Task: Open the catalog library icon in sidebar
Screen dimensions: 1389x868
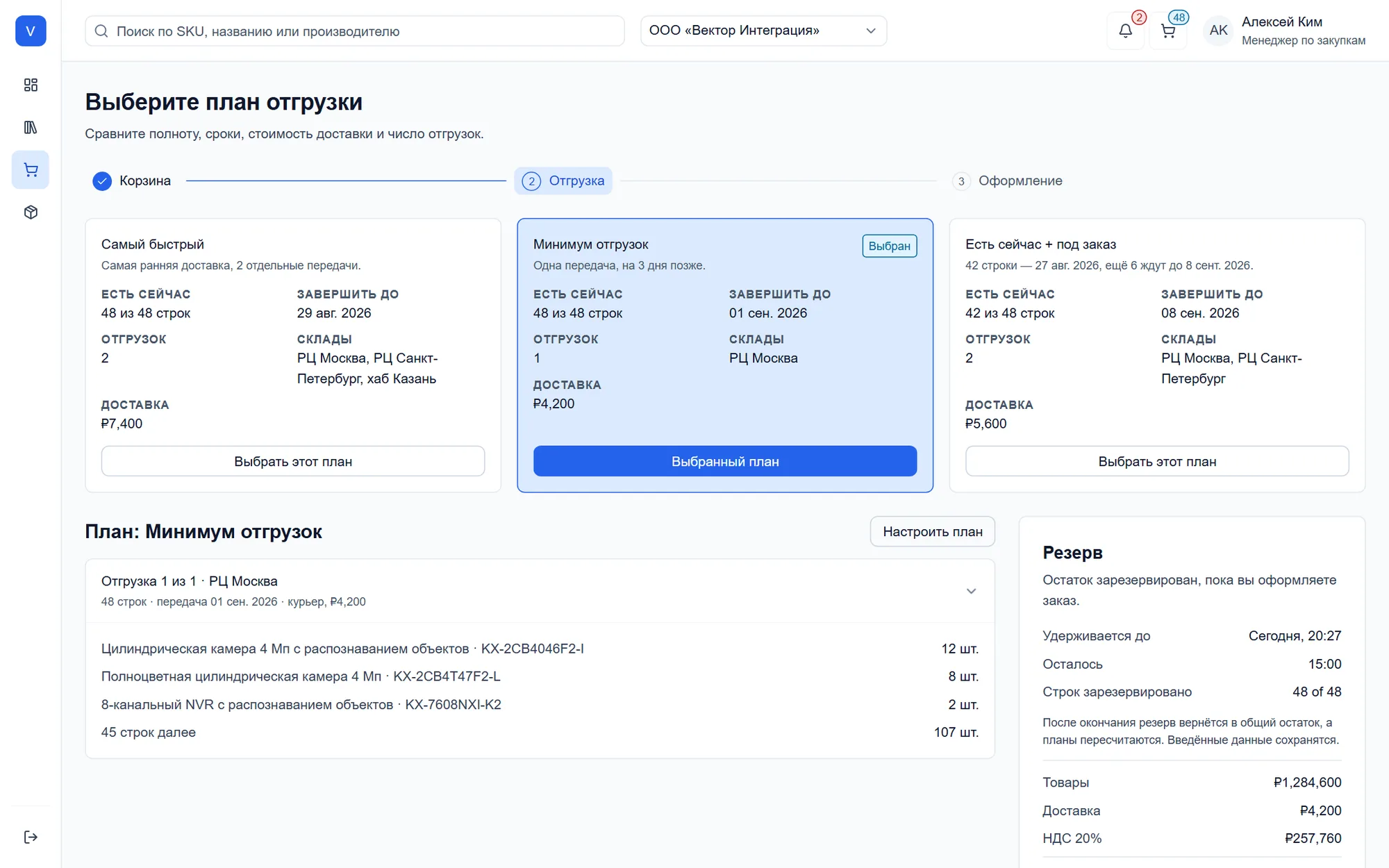Action: click(31, 127)
